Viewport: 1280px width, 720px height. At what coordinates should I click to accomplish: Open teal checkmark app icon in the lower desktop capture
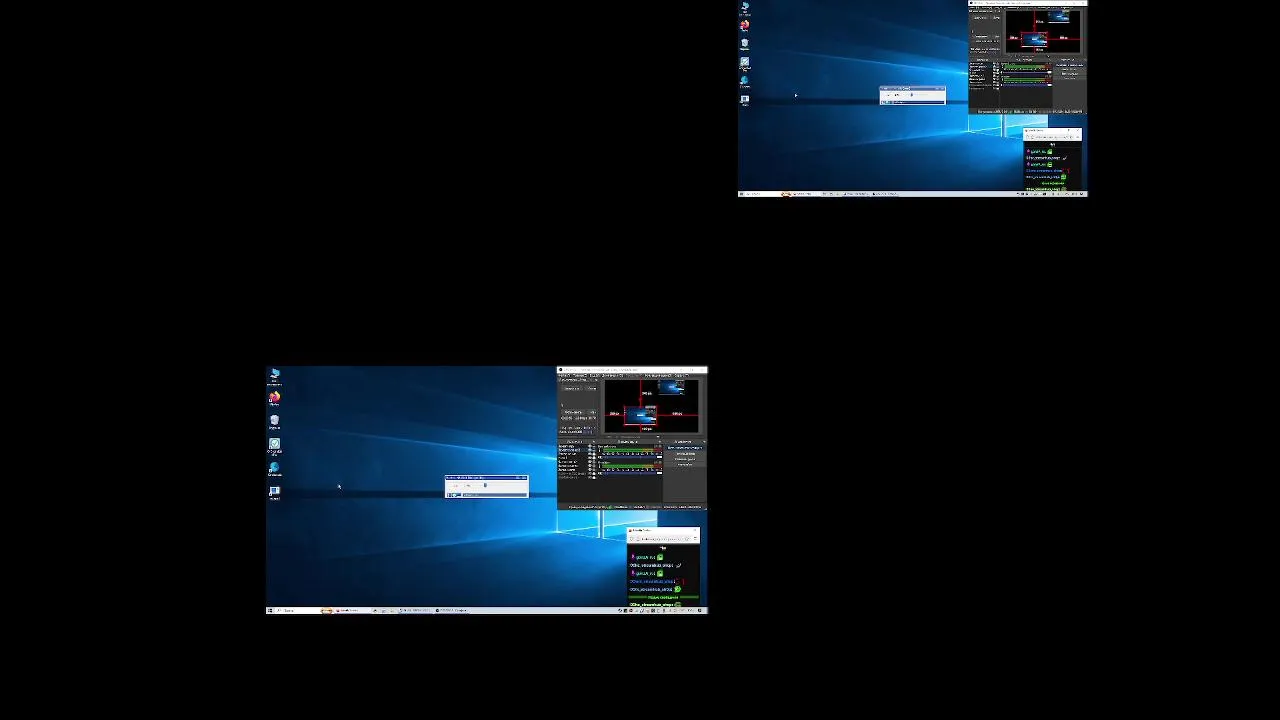coord(274,443)
